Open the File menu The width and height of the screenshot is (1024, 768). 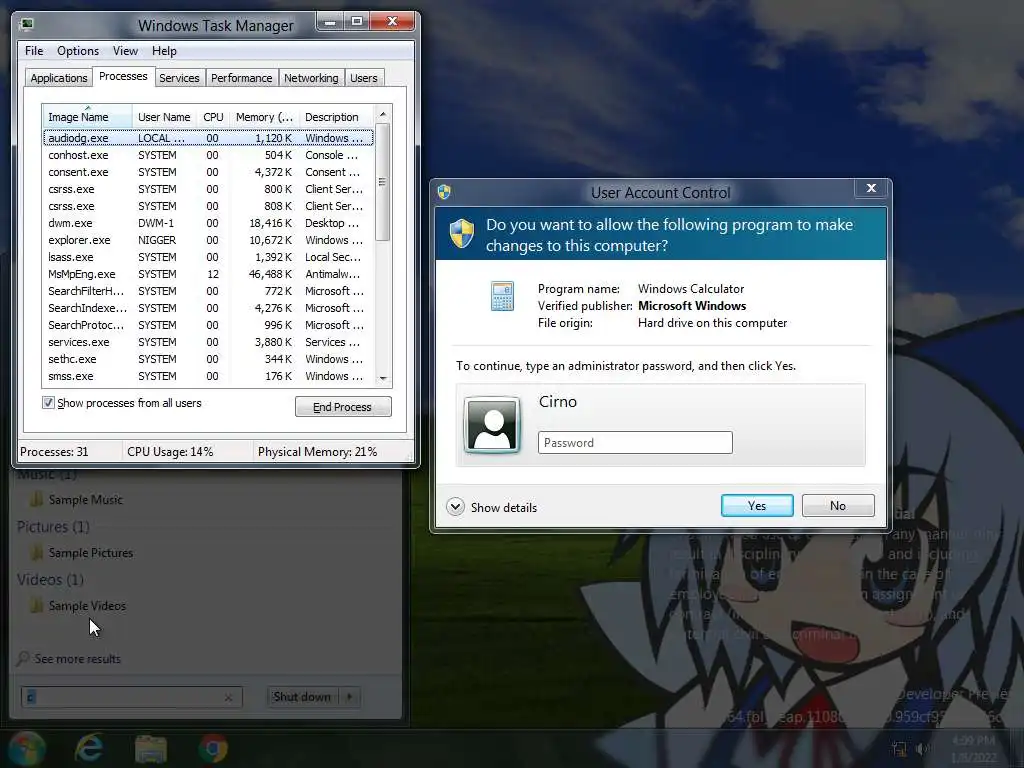(34, 51)
